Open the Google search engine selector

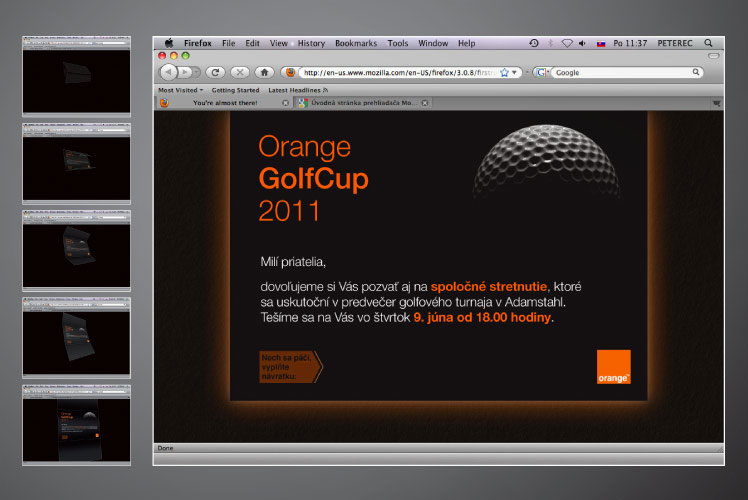tap(541, 73)
